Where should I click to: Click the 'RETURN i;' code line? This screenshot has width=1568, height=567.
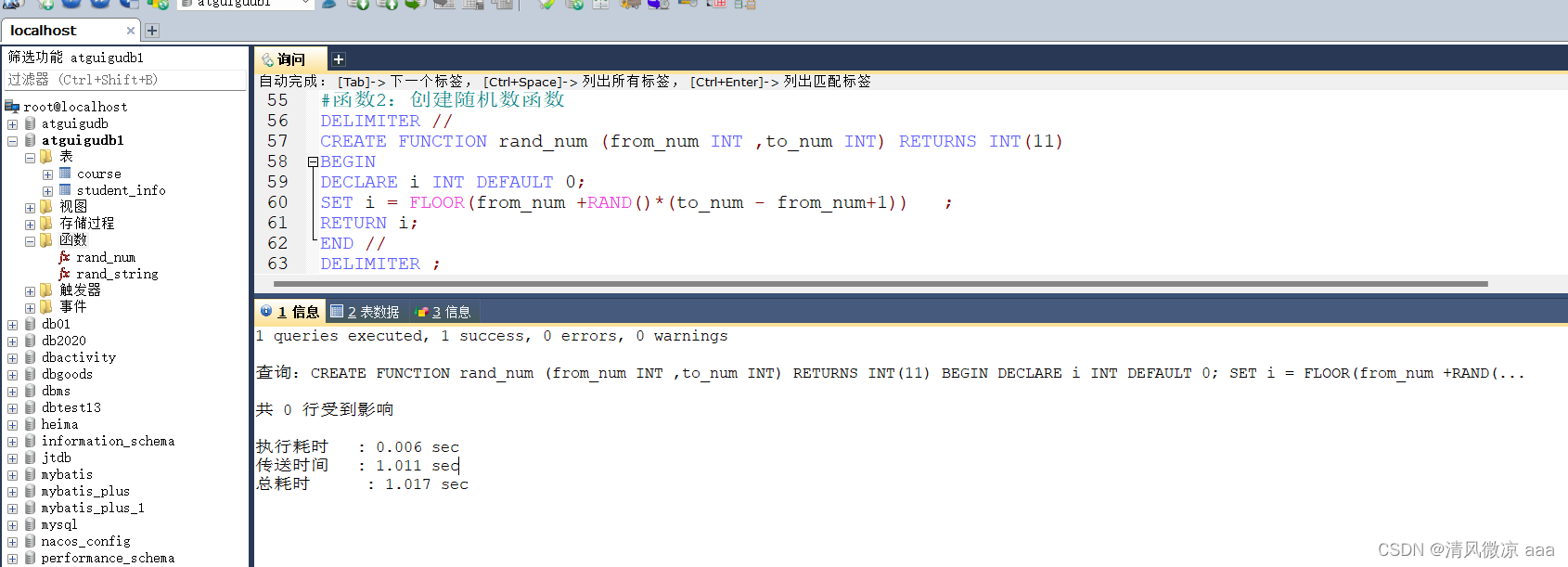(x=369, y=223)
